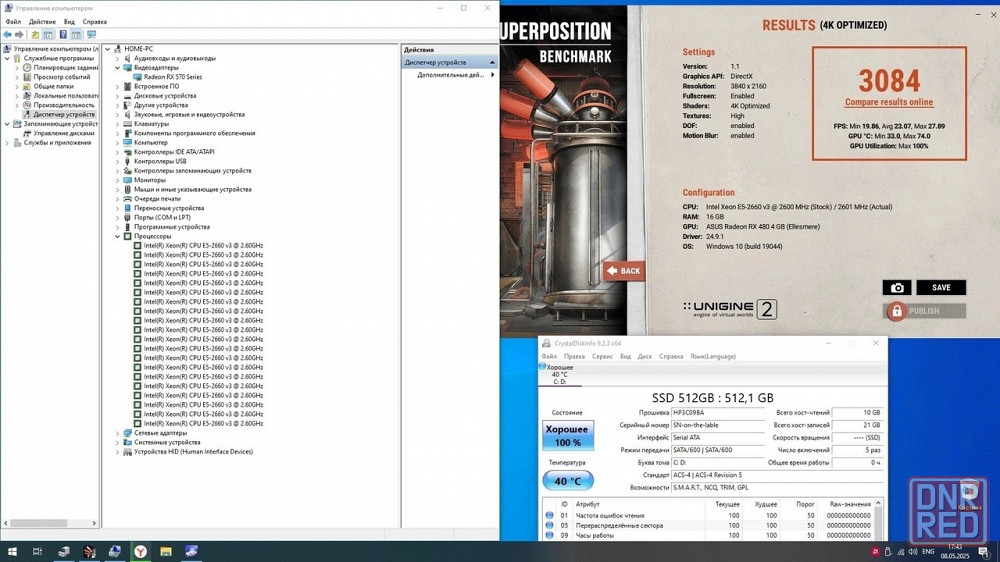The image size is (1000, 562).
Task: Open the Язык(Language) menu in CrystalDiskInfo
Action: click(x=712, y=357)
